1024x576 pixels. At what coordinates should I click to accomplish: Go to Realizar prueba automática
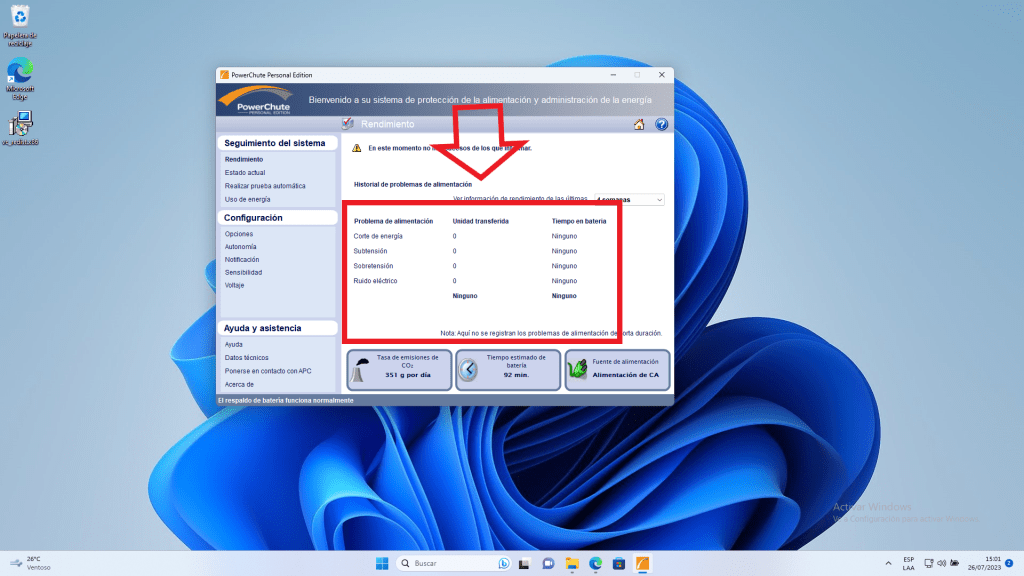(265, 186)
